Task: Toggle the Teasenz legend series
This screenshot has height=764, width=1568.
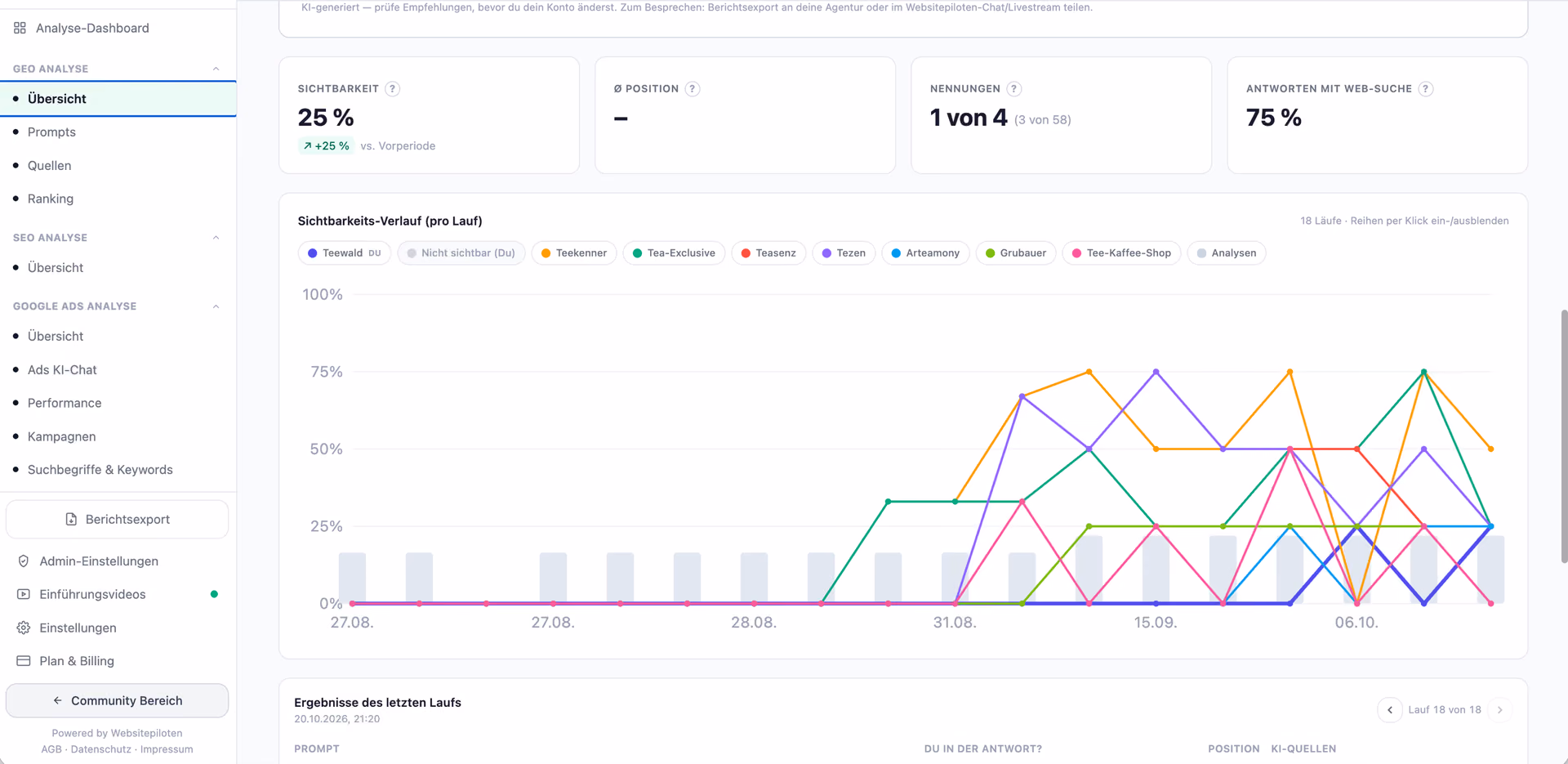Action: click(768, 253)
